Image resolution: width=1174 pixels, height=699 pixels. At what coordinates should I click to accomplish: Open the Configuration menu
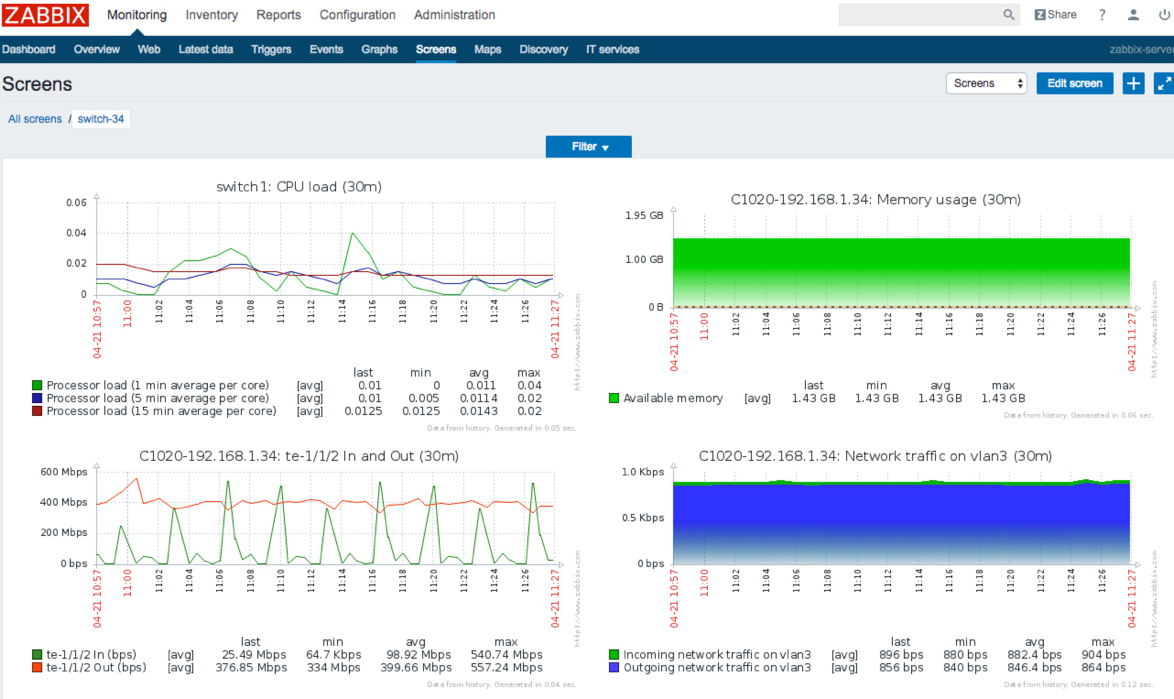pos(357,15)
